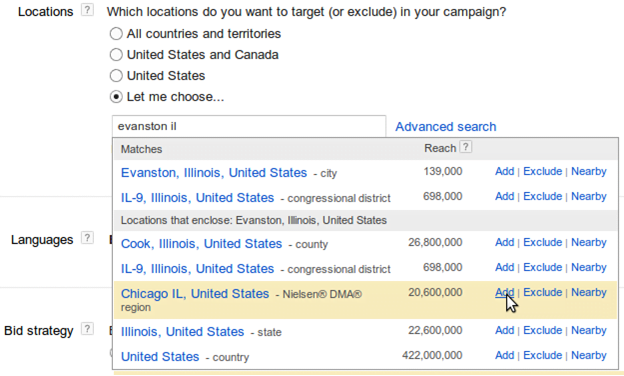Show Nearby for IL-9 in enclosing locations

tap(589, 267)
